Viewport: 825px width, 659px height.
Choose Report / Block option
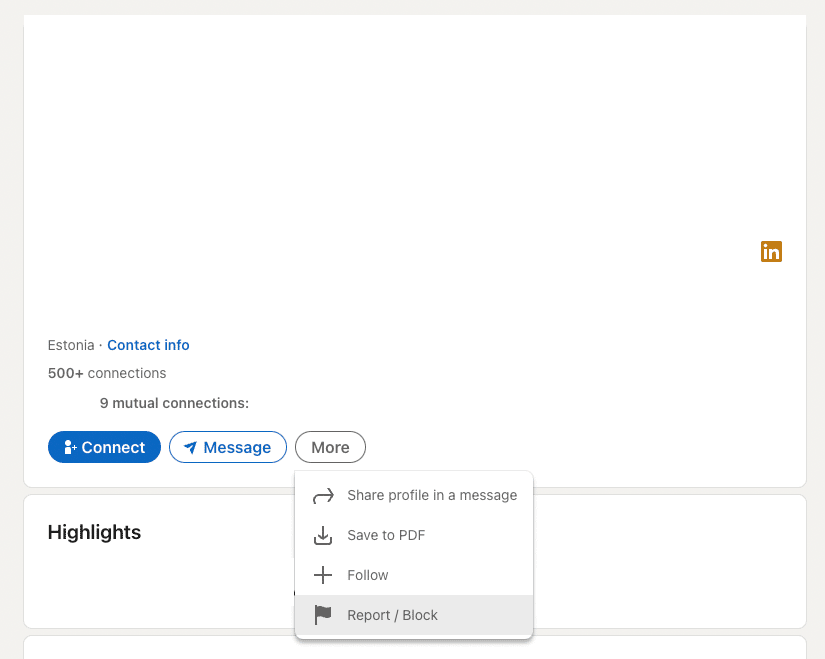point(414,615)
